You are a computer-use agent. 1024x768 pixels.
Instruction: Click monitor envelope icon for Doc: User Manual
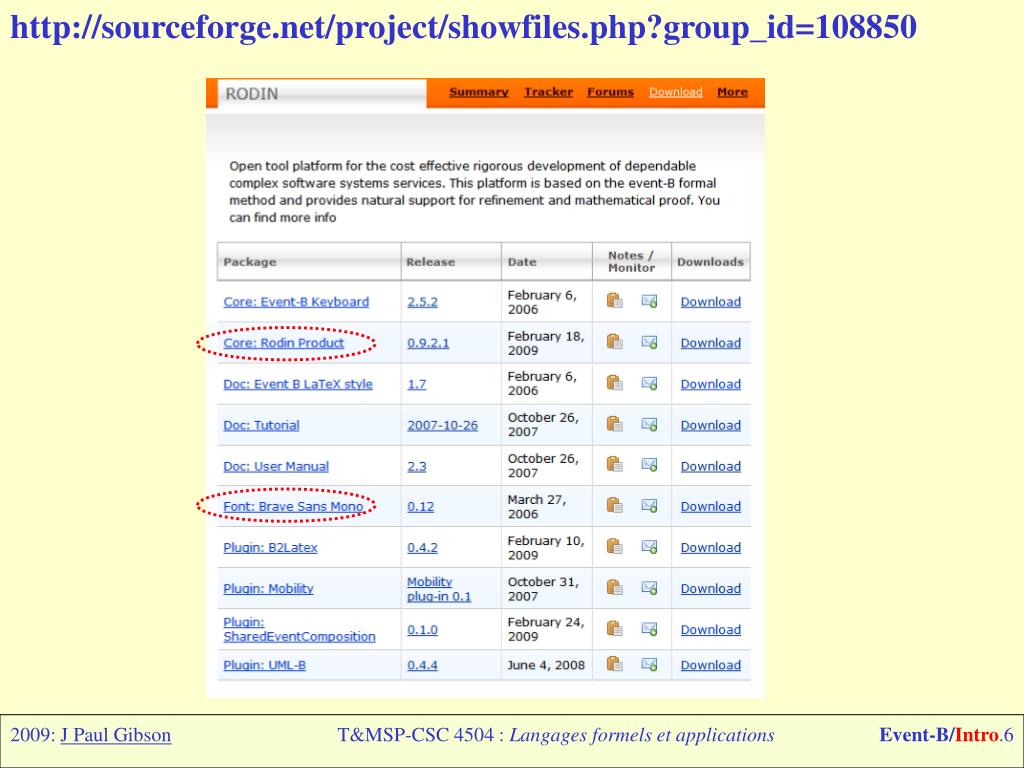click(649, 465)
